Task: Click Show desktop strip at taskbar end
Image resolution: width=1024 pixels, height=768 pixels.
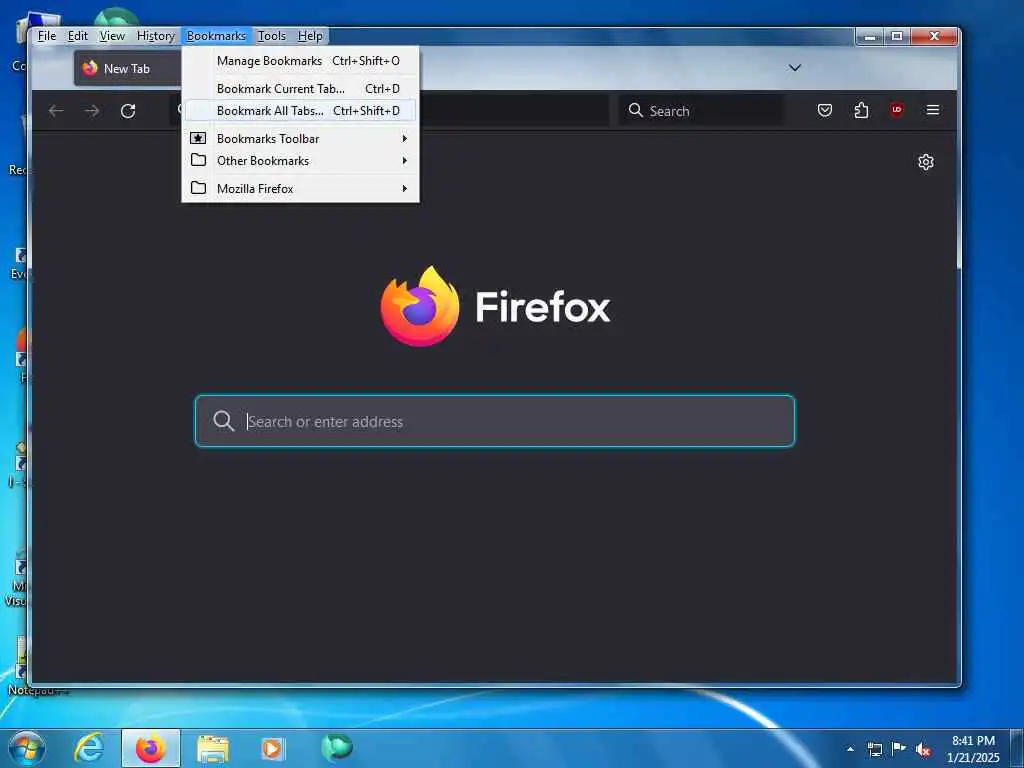Action: (1017, 748)
